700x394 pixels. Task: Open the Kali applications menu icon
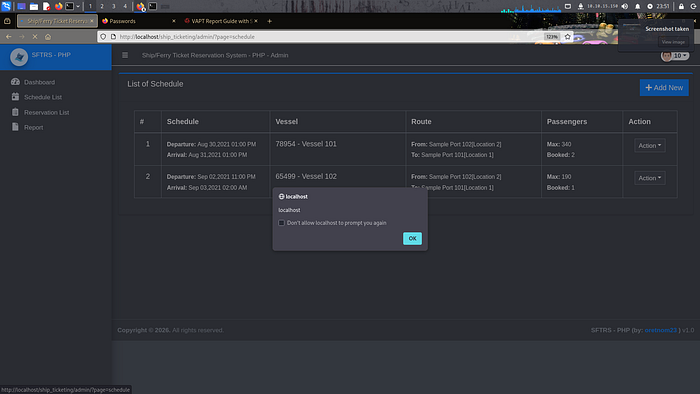coord(6,6)
